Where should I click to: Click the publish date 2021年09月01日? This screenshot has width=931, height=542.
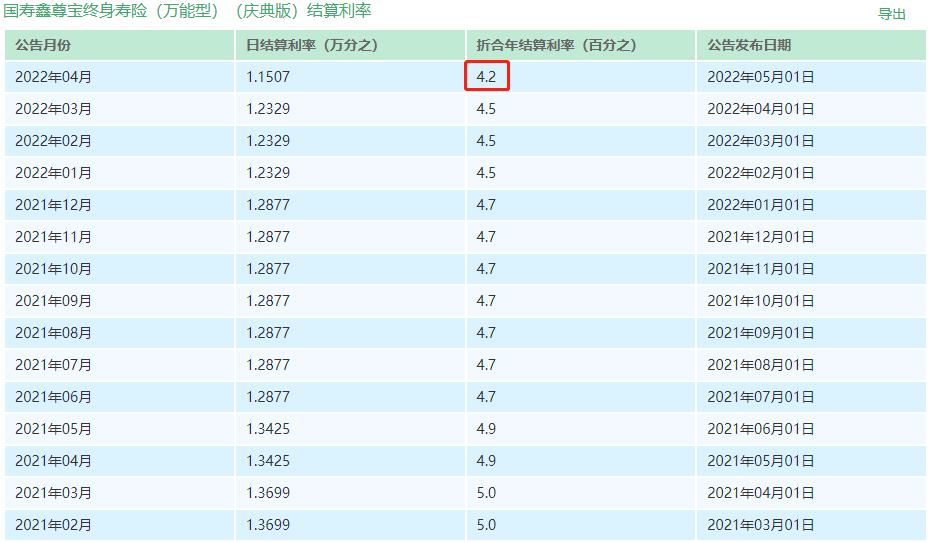[x=761, y=333]
